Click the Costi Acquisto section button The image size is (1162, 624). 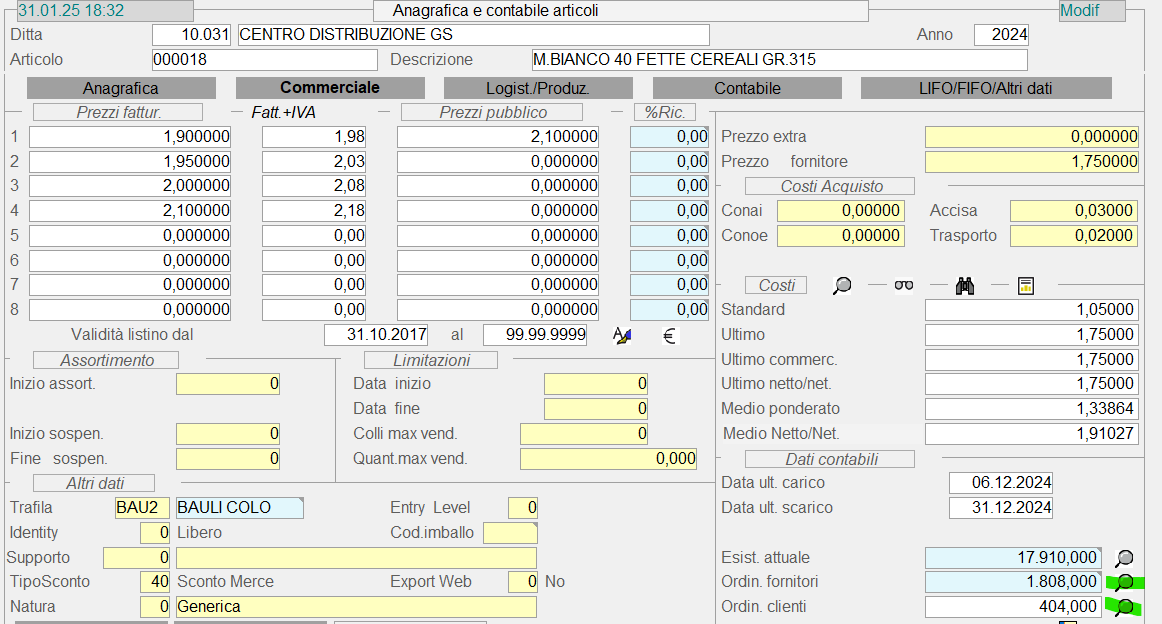[829, 186]
